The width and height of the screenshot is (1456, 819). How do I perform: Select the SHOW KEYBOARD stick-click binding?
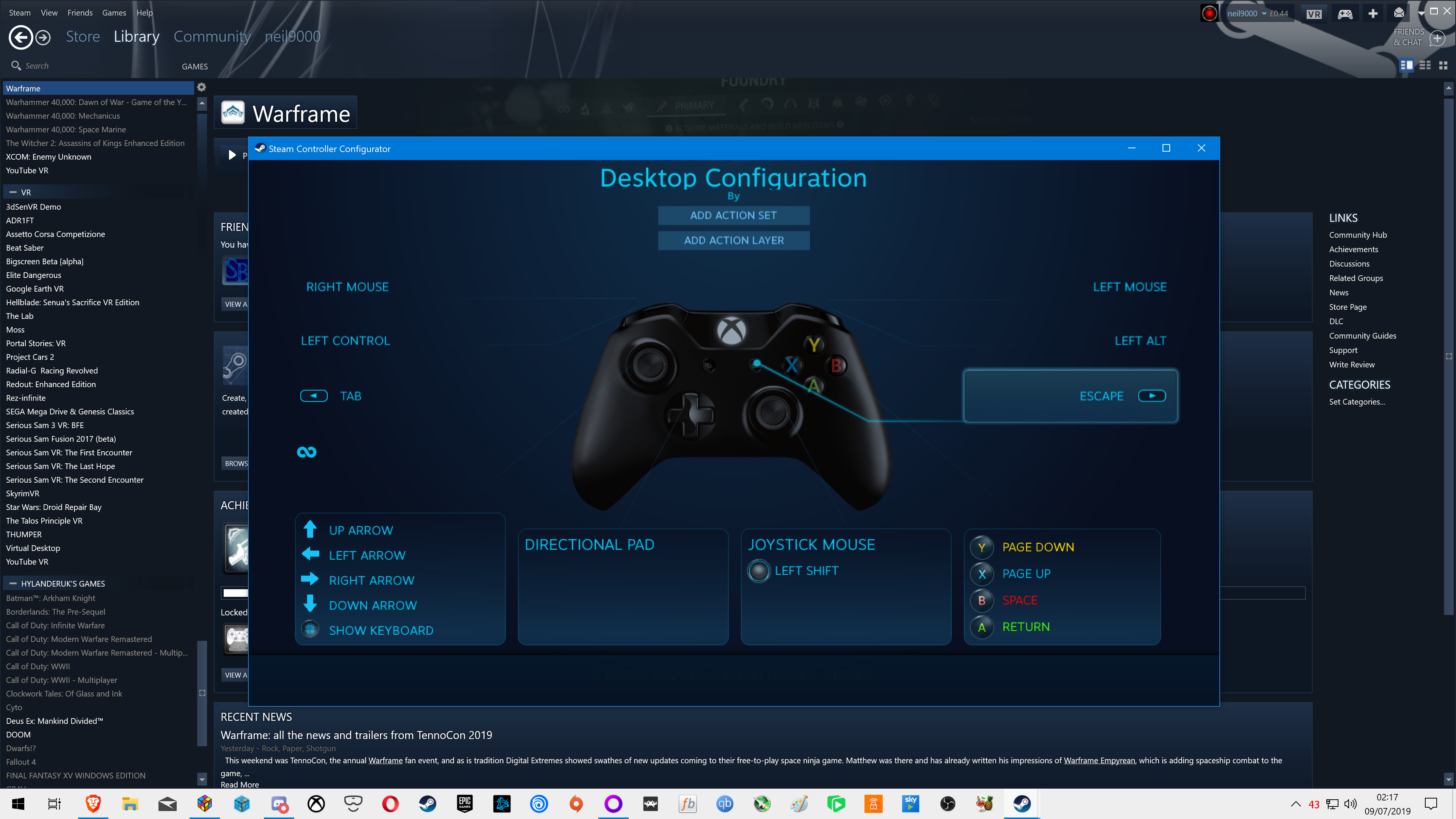(x=367, y=630)
